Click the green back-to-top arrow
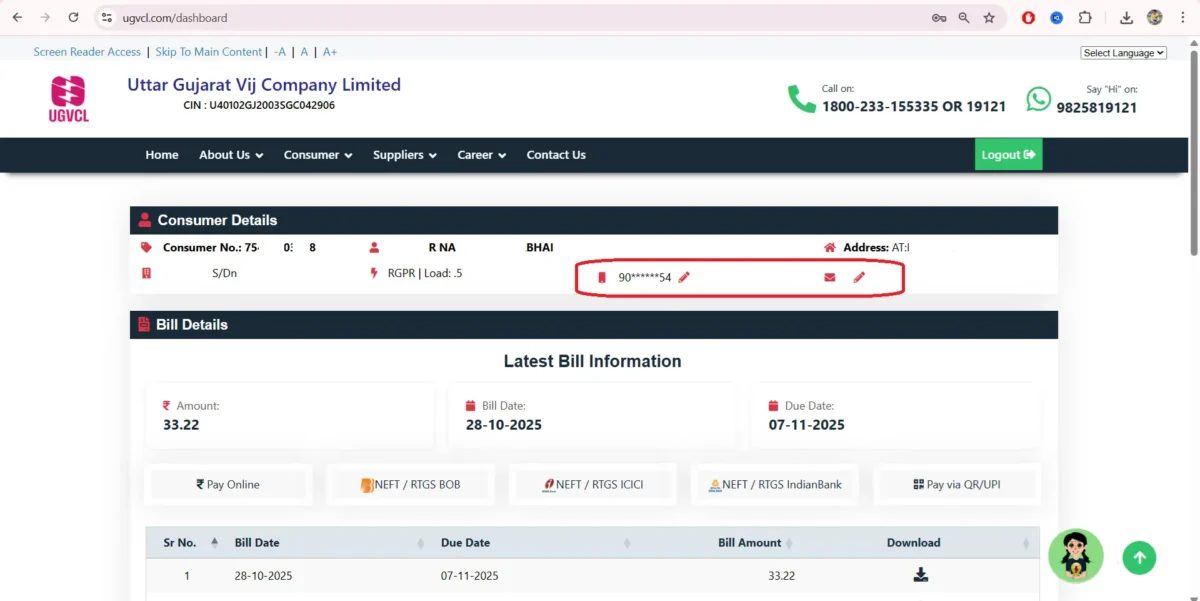 point(1139,557)
